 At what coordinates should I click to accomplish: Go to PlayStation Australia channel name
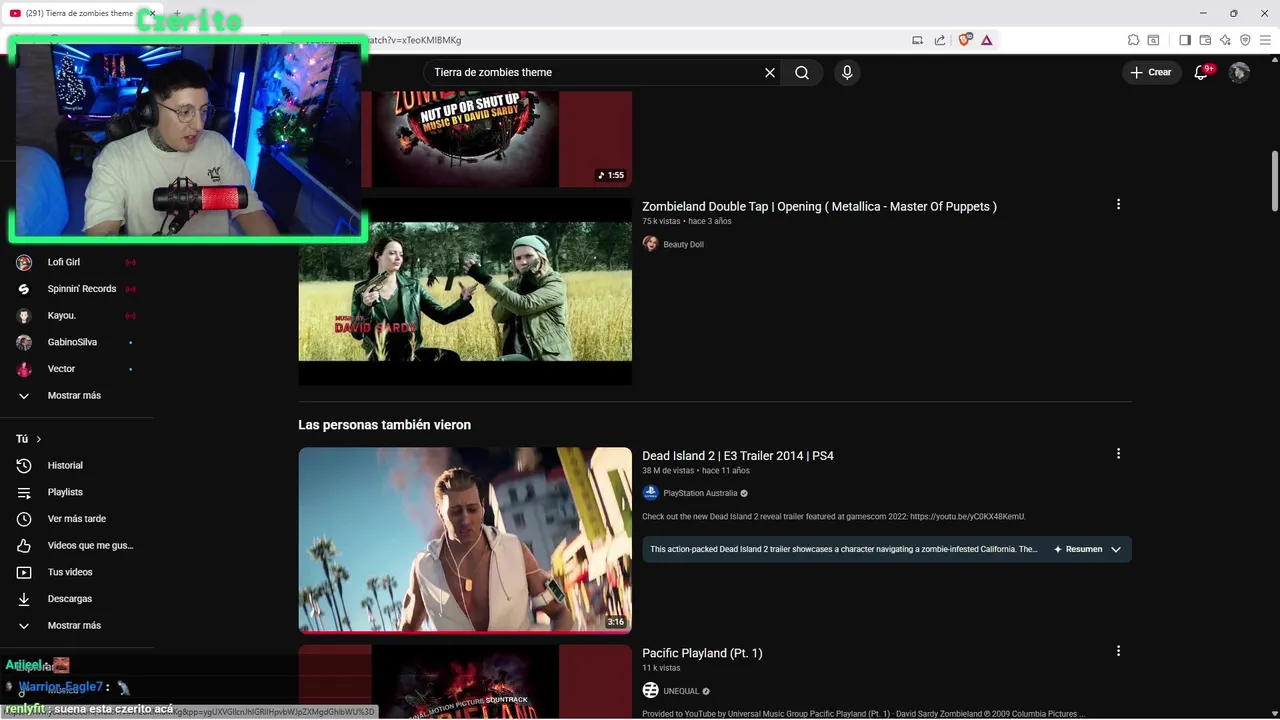coord(700,493)
